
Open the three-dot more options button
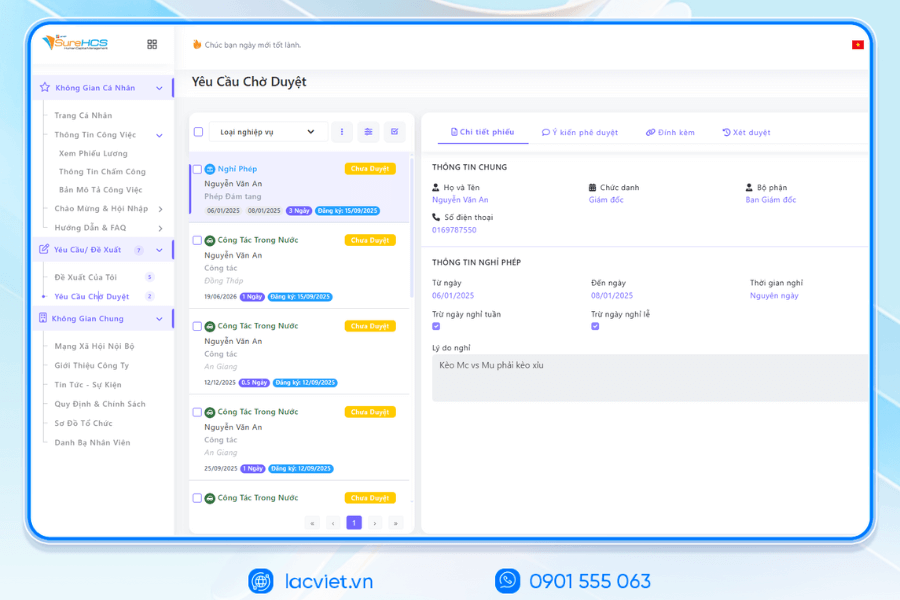tap(342, 132)
